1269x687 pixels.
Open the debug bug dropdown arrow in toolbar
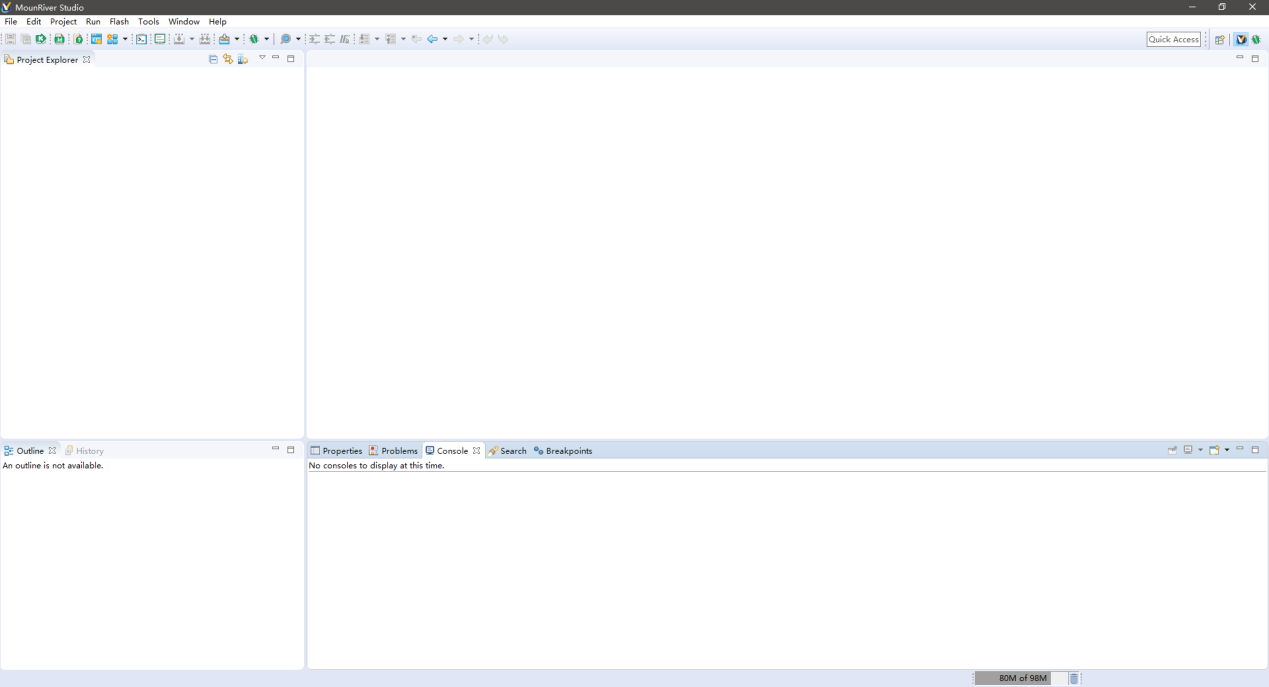(267, 39)
